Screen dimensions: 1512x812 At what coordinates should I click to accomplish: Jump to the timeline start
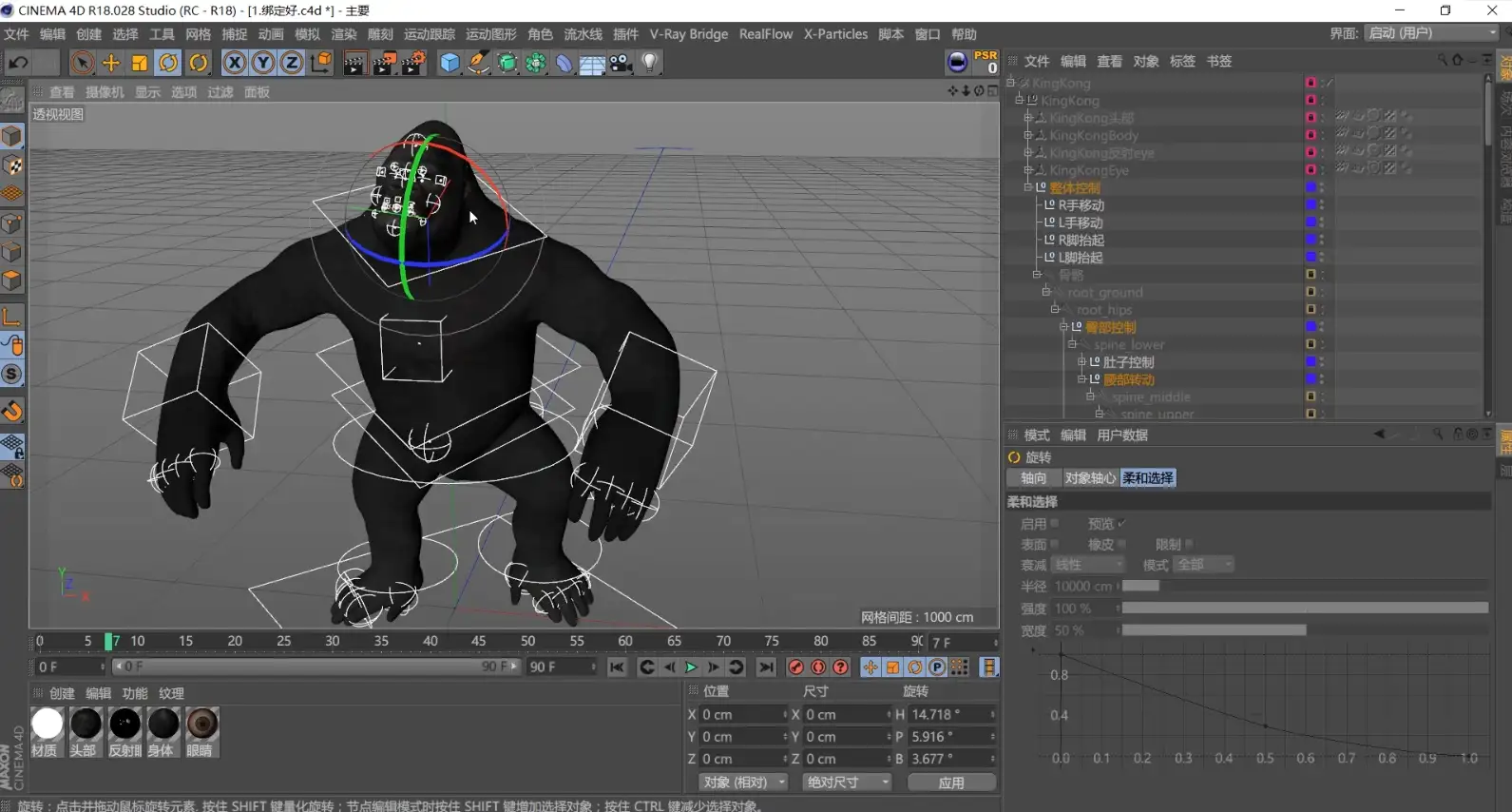[617, 667]
